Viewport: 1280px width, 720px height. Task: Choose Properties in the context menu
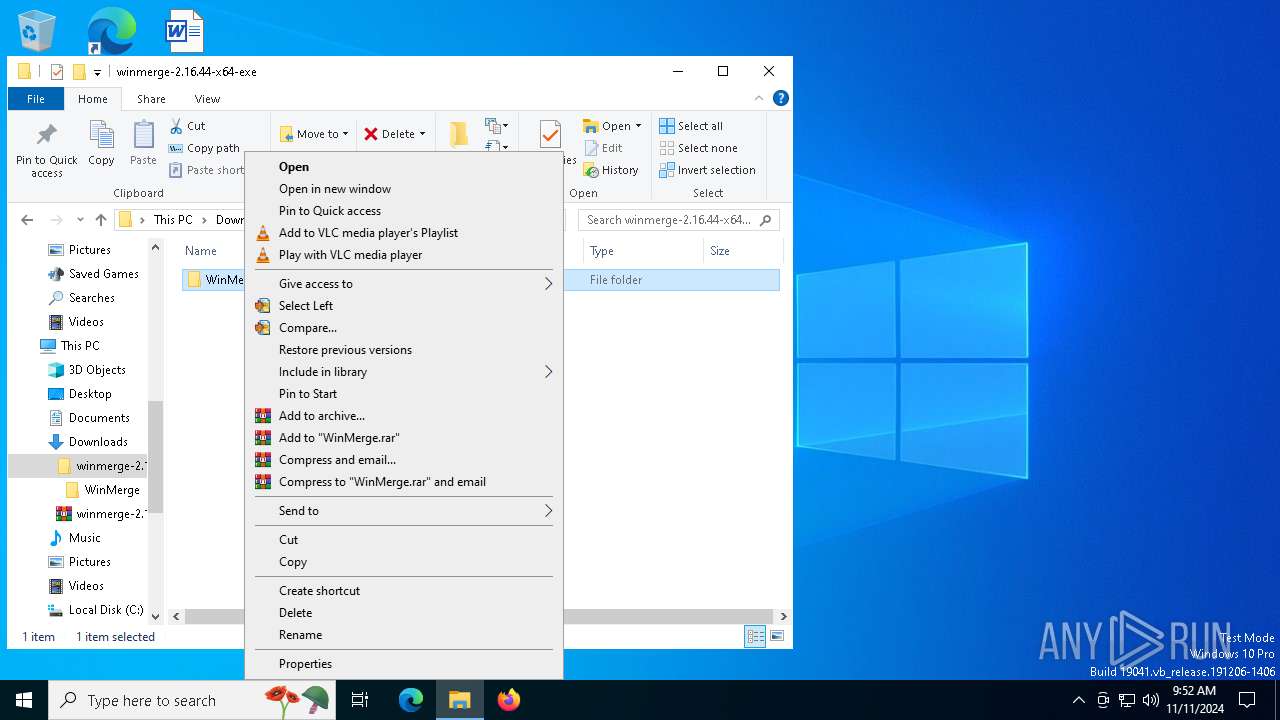click(x=403, y=664)
